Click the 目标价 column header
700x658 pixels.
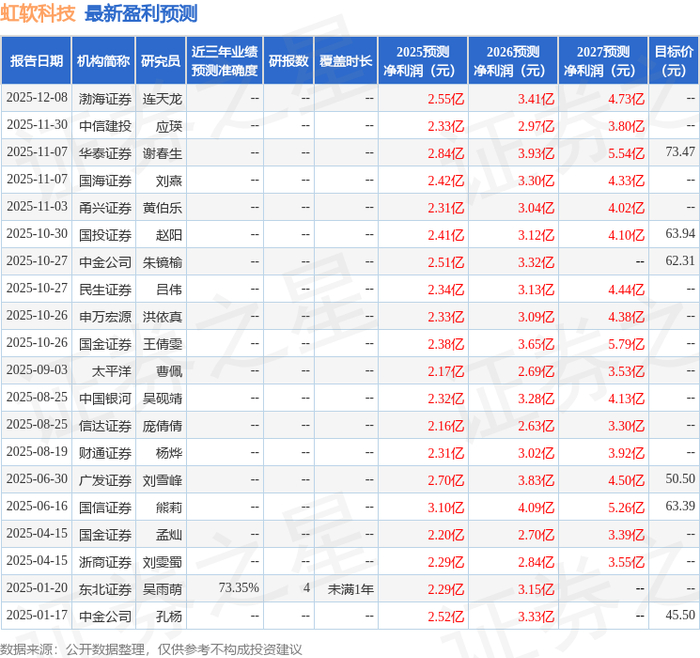[674, 61]
